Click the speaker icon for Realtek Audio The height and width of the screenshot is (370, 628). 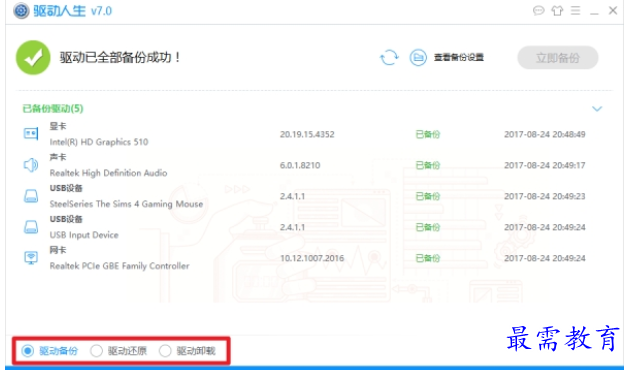coord(31,165)
